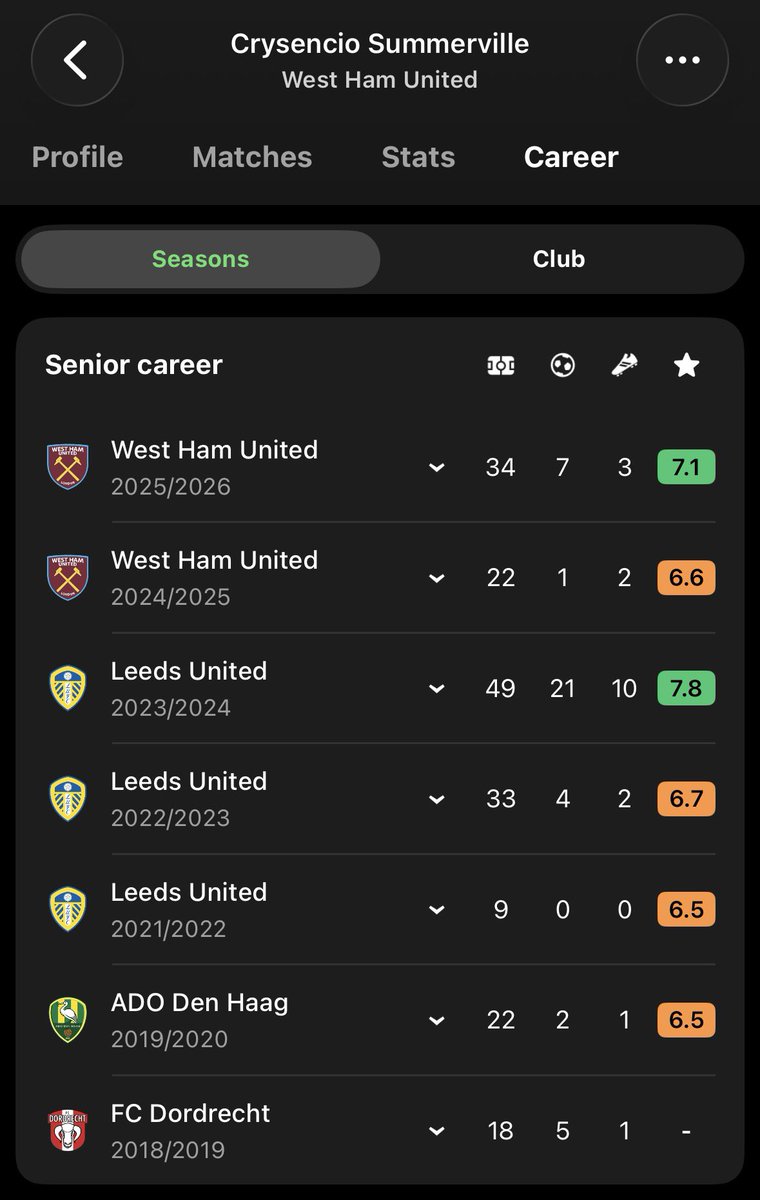Image resolution: width=760 pixels, height=1200 pixels.
Task: Tap the goals ball column icon
Action: click(562, 366)
